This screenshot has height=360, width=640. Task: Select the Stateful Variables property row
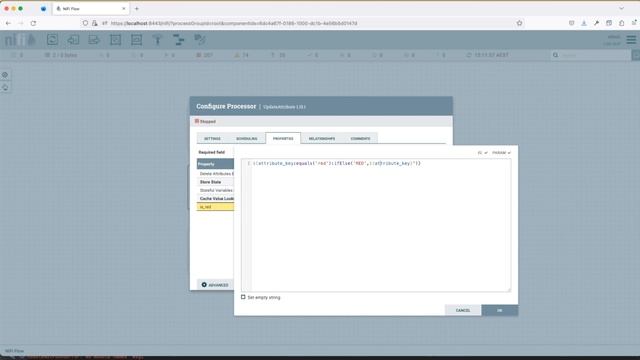click(x=215, y=190)
